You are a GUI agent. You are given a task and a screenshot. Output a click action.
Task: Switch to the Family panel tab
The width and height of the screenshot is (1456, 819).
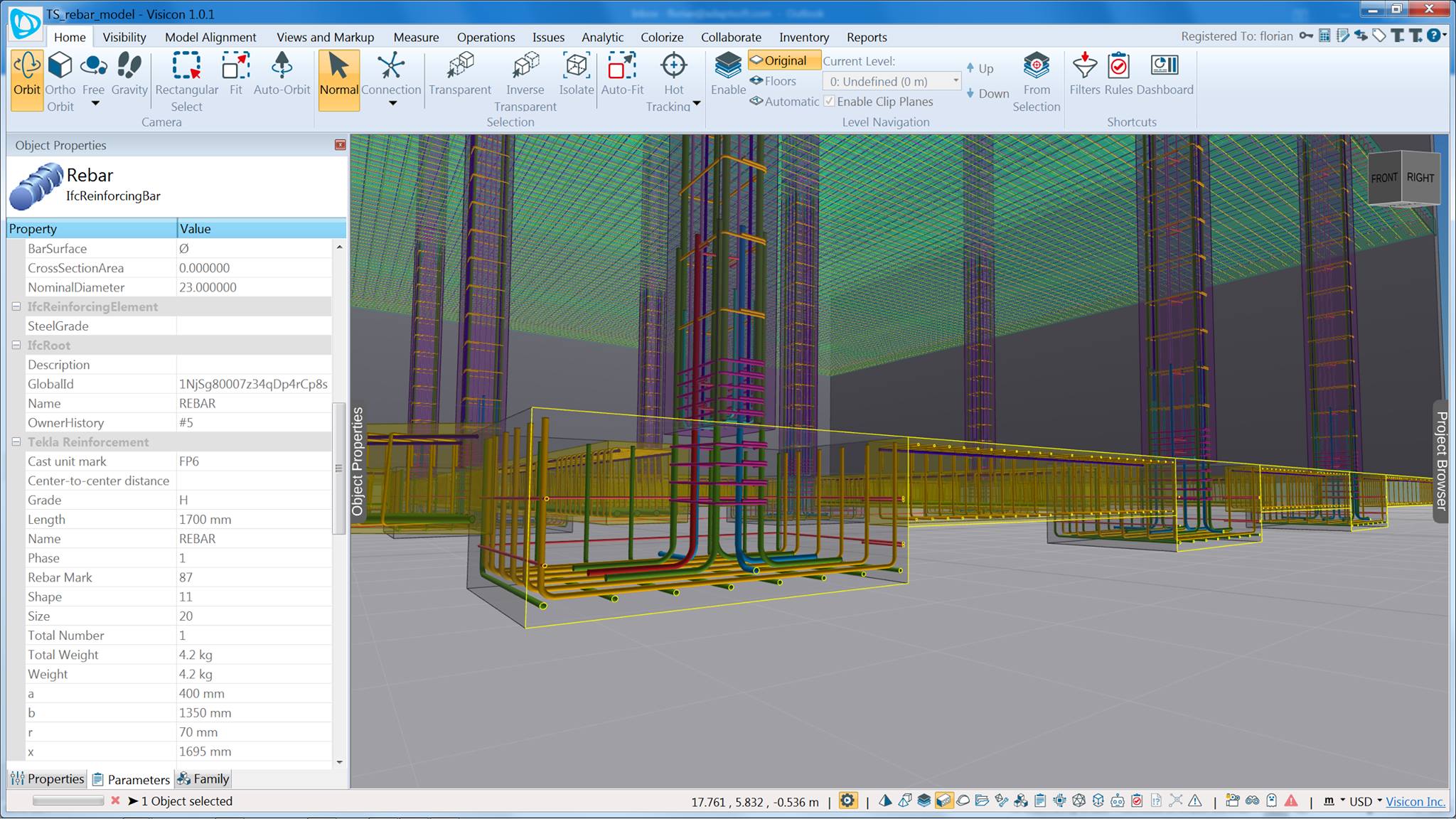click(203, 779)
